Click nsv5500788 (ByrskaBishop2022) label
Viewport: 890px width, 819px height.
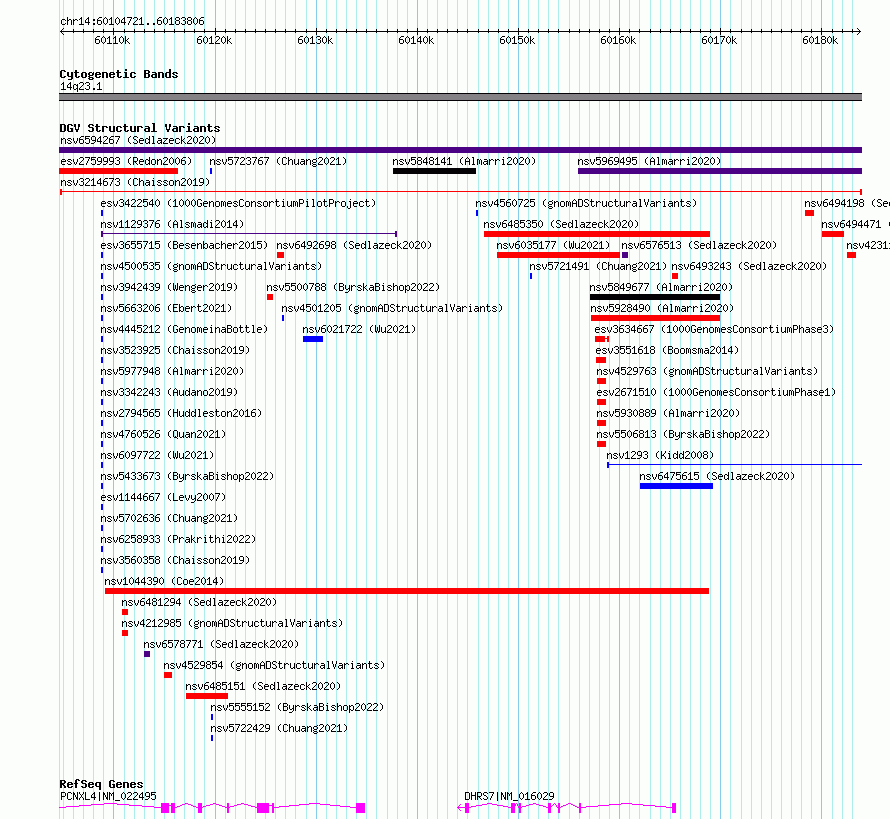pos(353,287)
